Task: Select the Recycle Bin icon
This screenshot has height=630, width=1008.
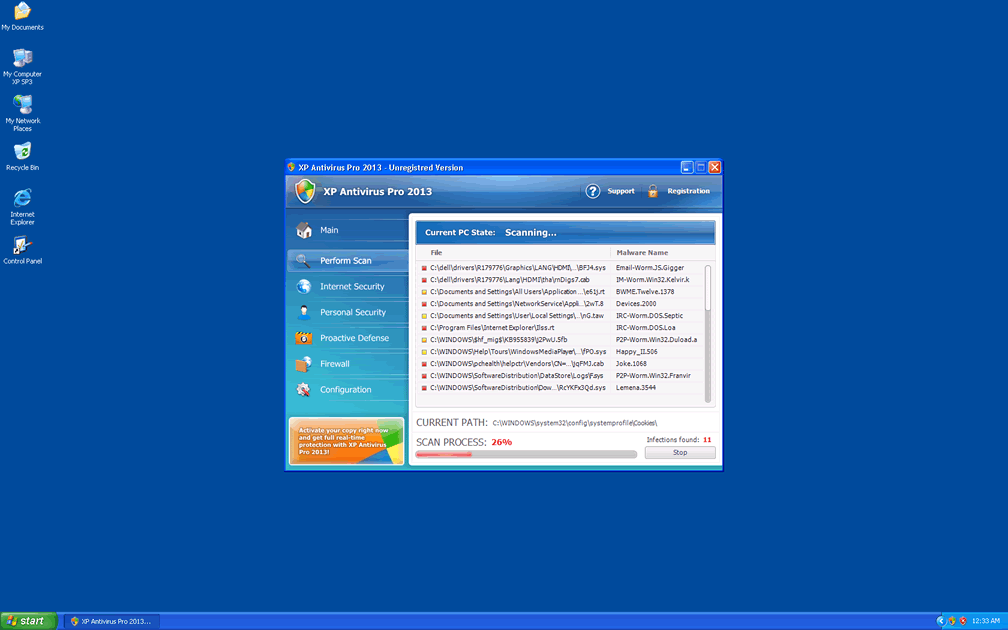Action: point(22,152)
